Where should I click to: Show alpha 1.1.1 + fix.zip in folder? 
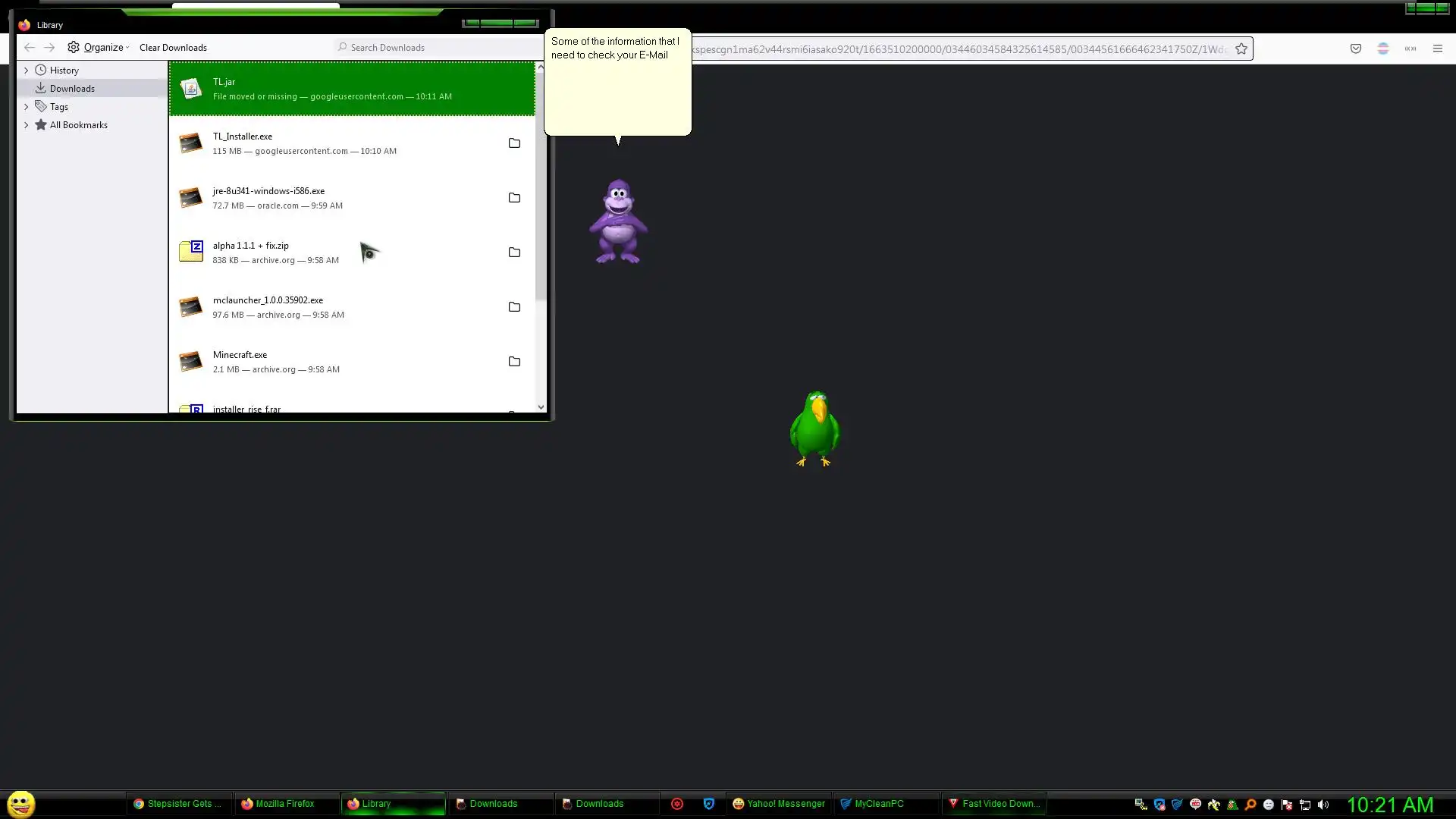pyautogui.click(x=514, y=253)
